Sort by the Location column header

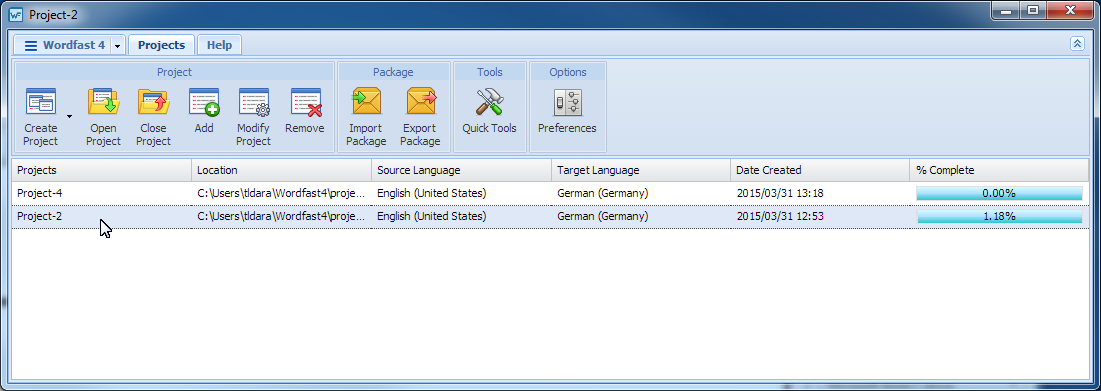[x=282, y=170]
